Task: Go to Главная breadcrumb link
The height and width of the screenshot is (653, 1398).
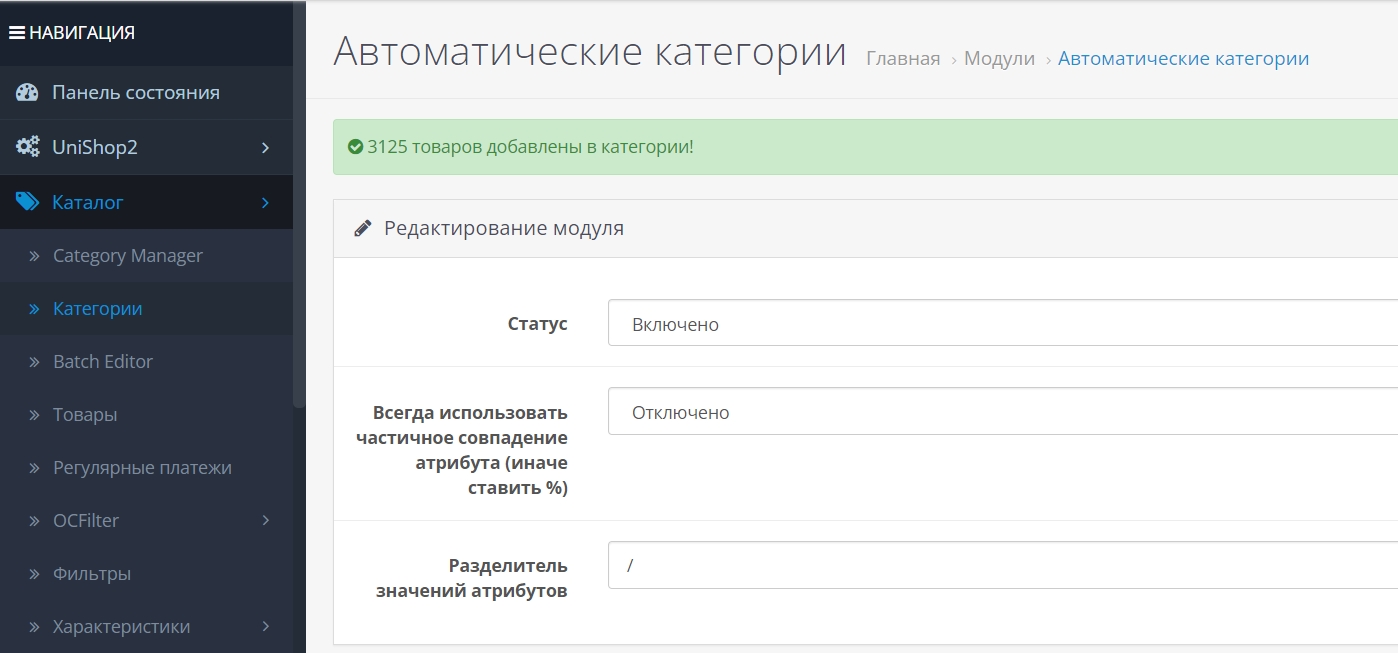Action: point(902,59)
